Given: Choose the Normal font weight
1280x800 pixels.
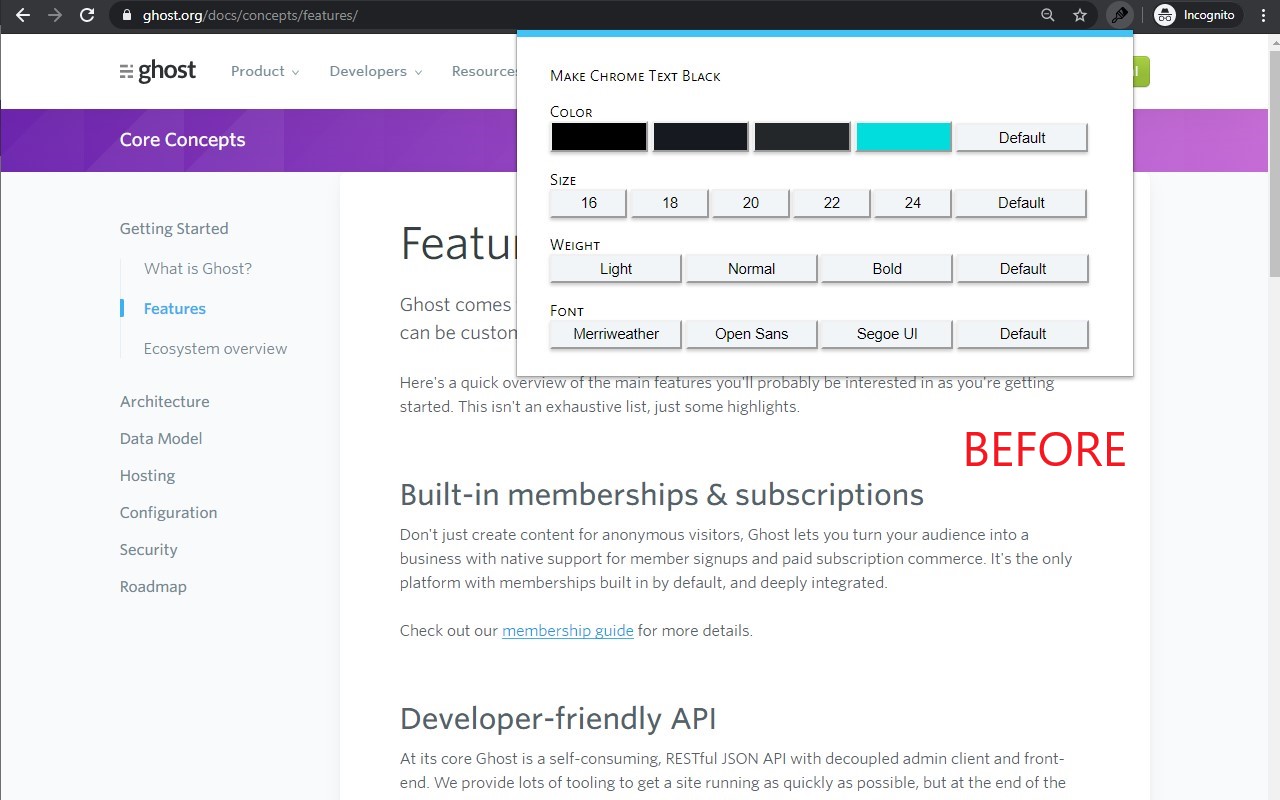Looking at the screenshot, I should 752,269.
